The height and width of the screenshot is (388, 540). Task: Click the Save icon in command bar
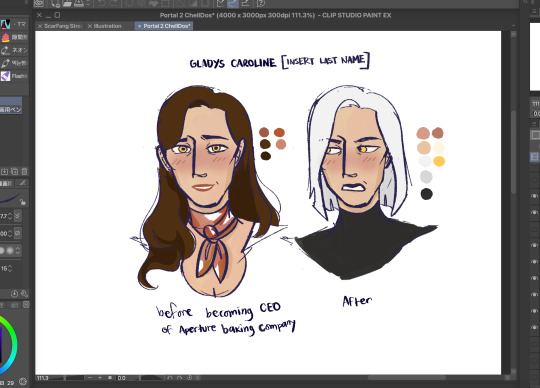pos(79,3)
